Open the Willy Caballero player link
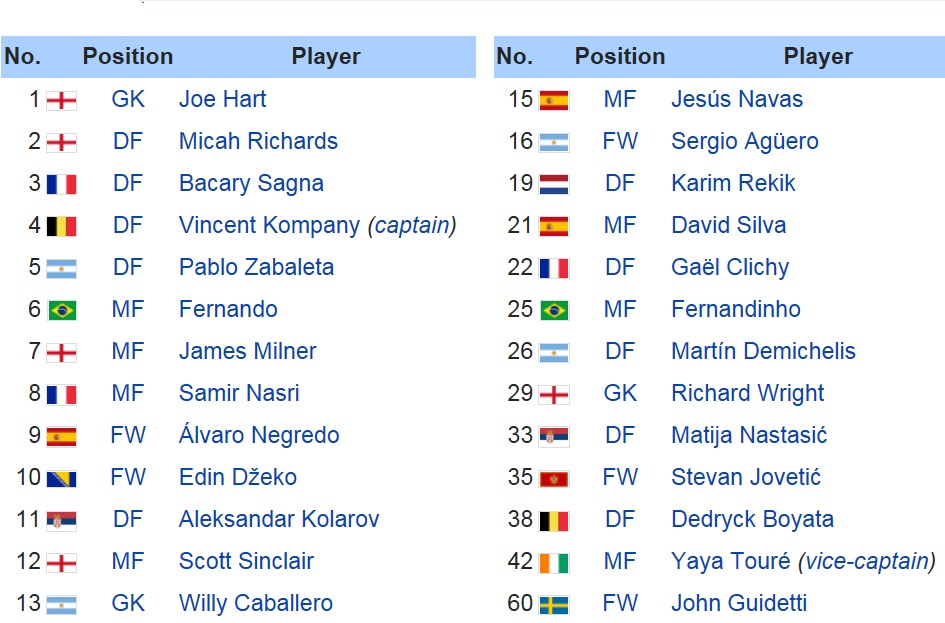945x623 pixels. pyautogui.click(x=256, y=603)
